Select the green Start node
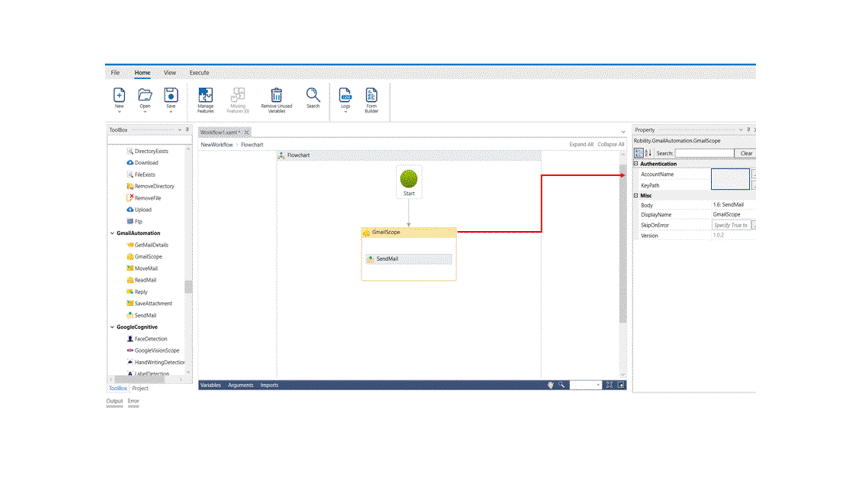Viewport: 853px width, 480px height. [408, 180]
